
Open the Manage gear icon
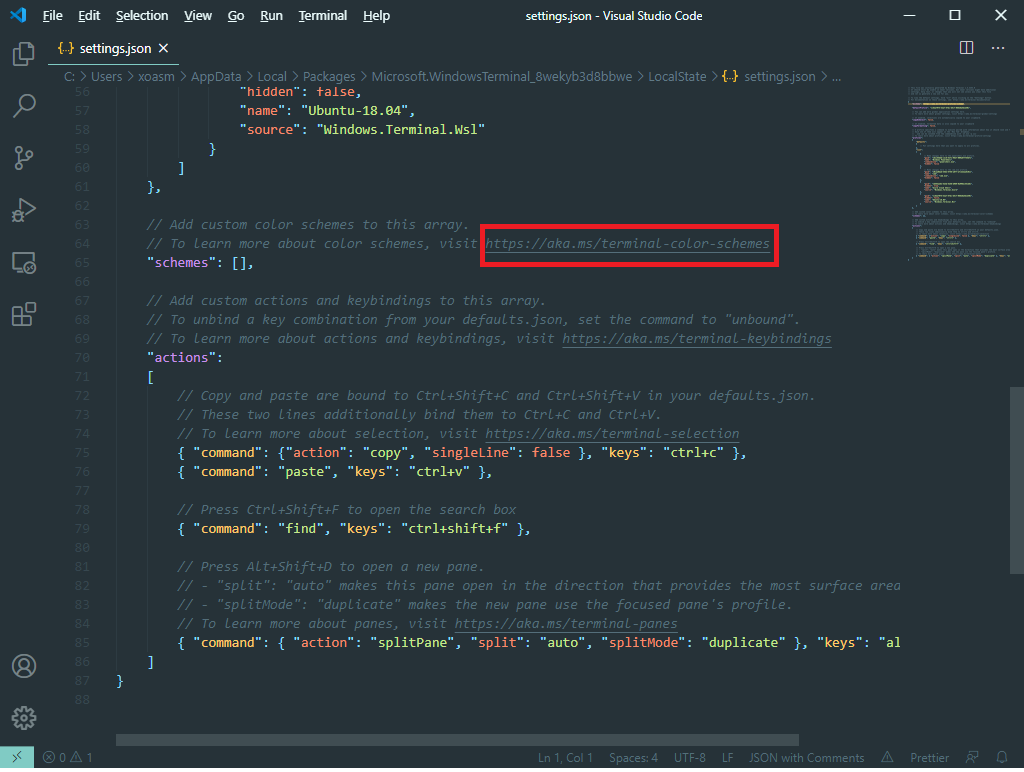[24, 718]
